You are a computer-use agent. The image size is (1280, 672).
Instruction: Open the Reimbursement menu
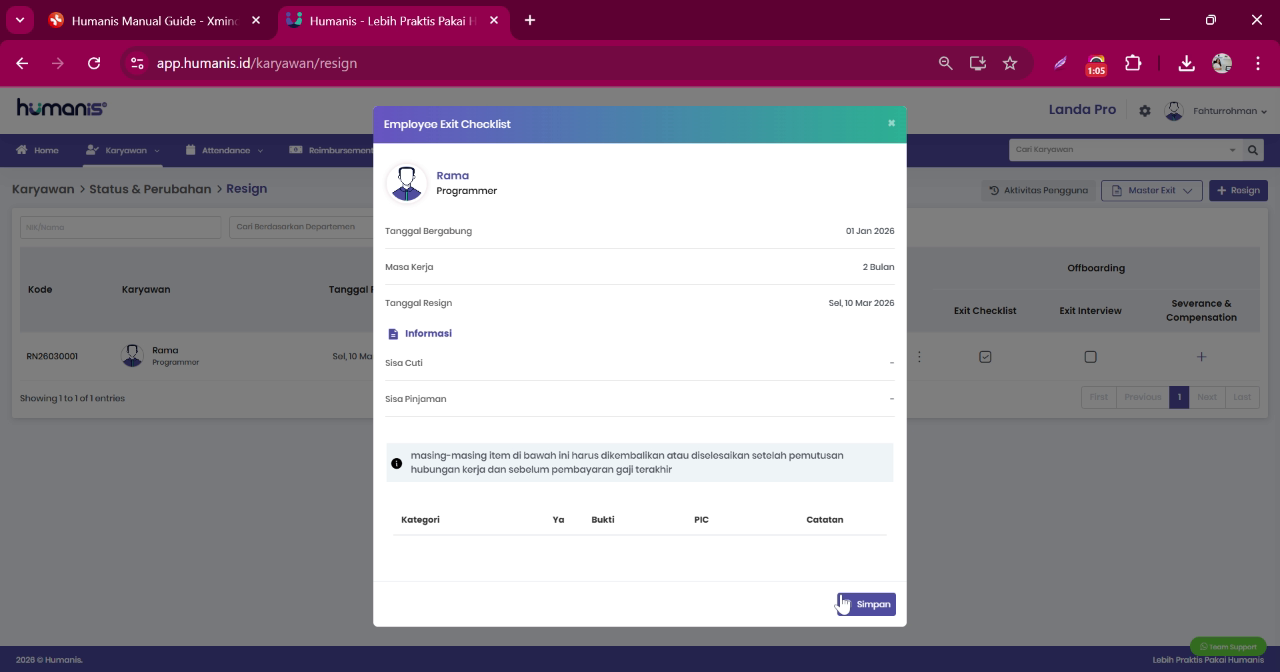(x=331, y=150)
